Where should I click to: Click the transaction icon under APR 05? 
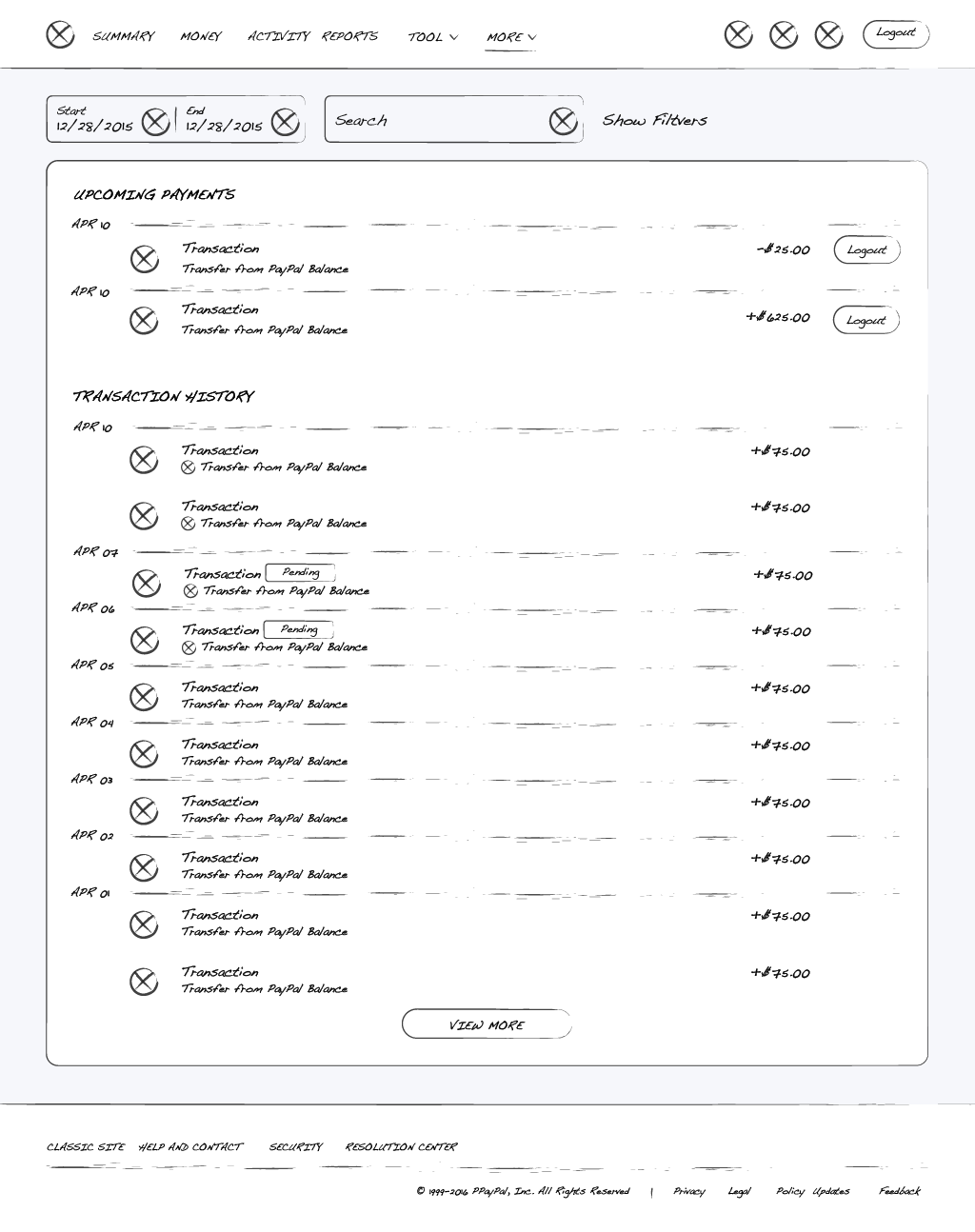pyautogui.click(x=144, y=696)
